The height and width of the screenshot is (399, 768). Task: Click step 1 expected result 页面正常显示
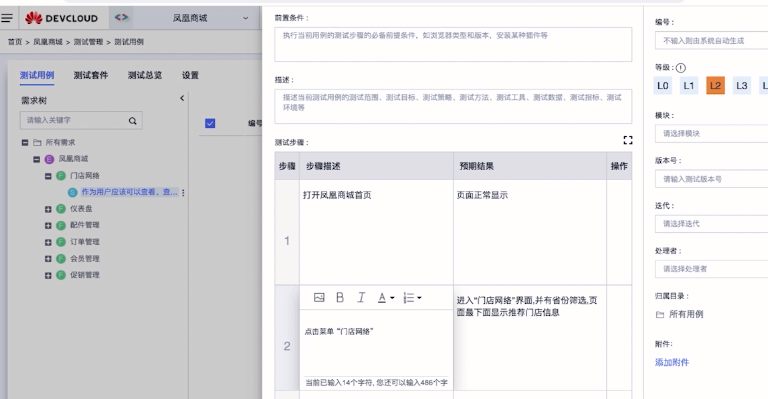tap(482, 195)
